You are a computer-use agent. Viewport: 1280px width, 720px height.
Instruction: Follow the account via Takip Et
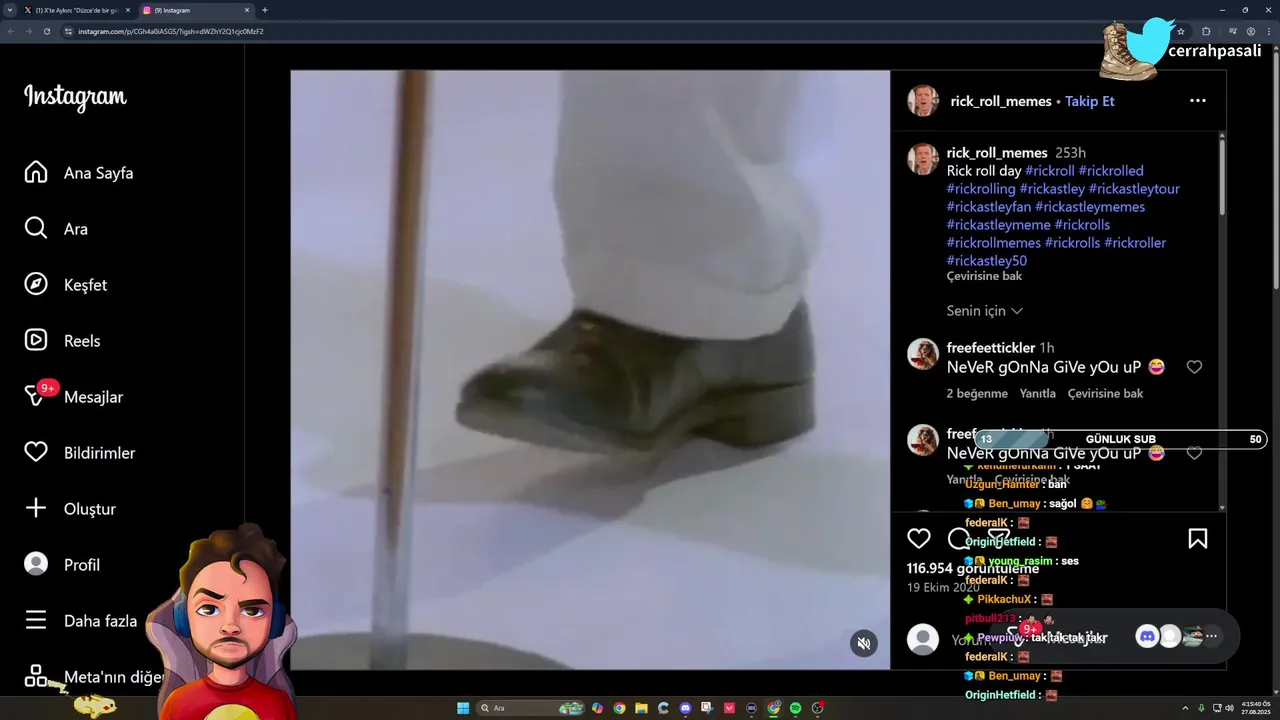pos(1090,101)
